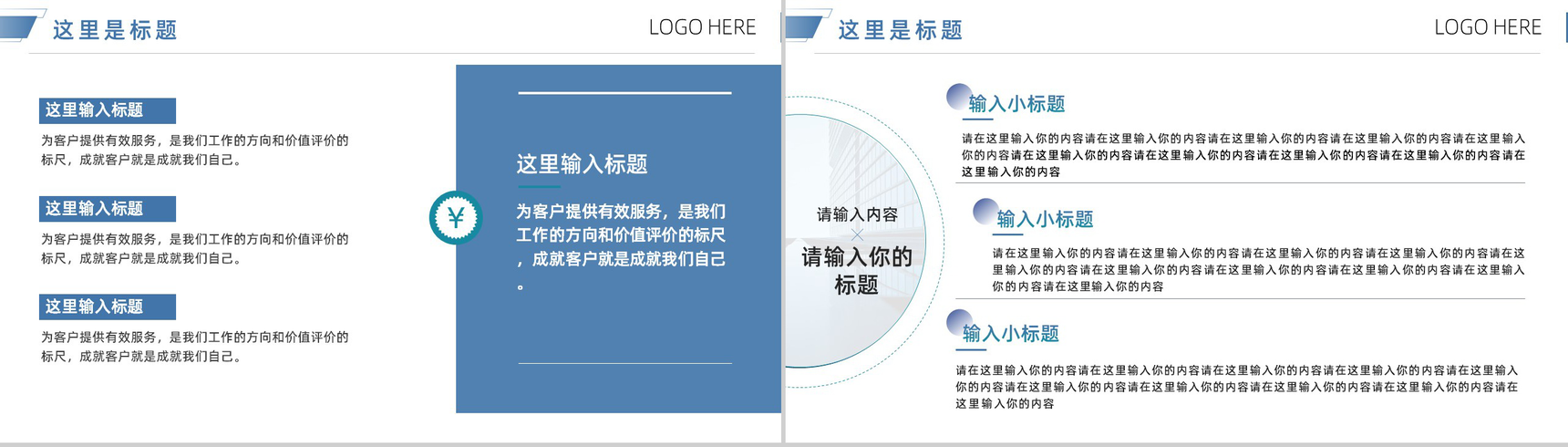The height and width of the screenshot is (447, 1568).
Task: Click the paragraph under the top blue label
Action: pyautogui.click(x=194, y=151)
